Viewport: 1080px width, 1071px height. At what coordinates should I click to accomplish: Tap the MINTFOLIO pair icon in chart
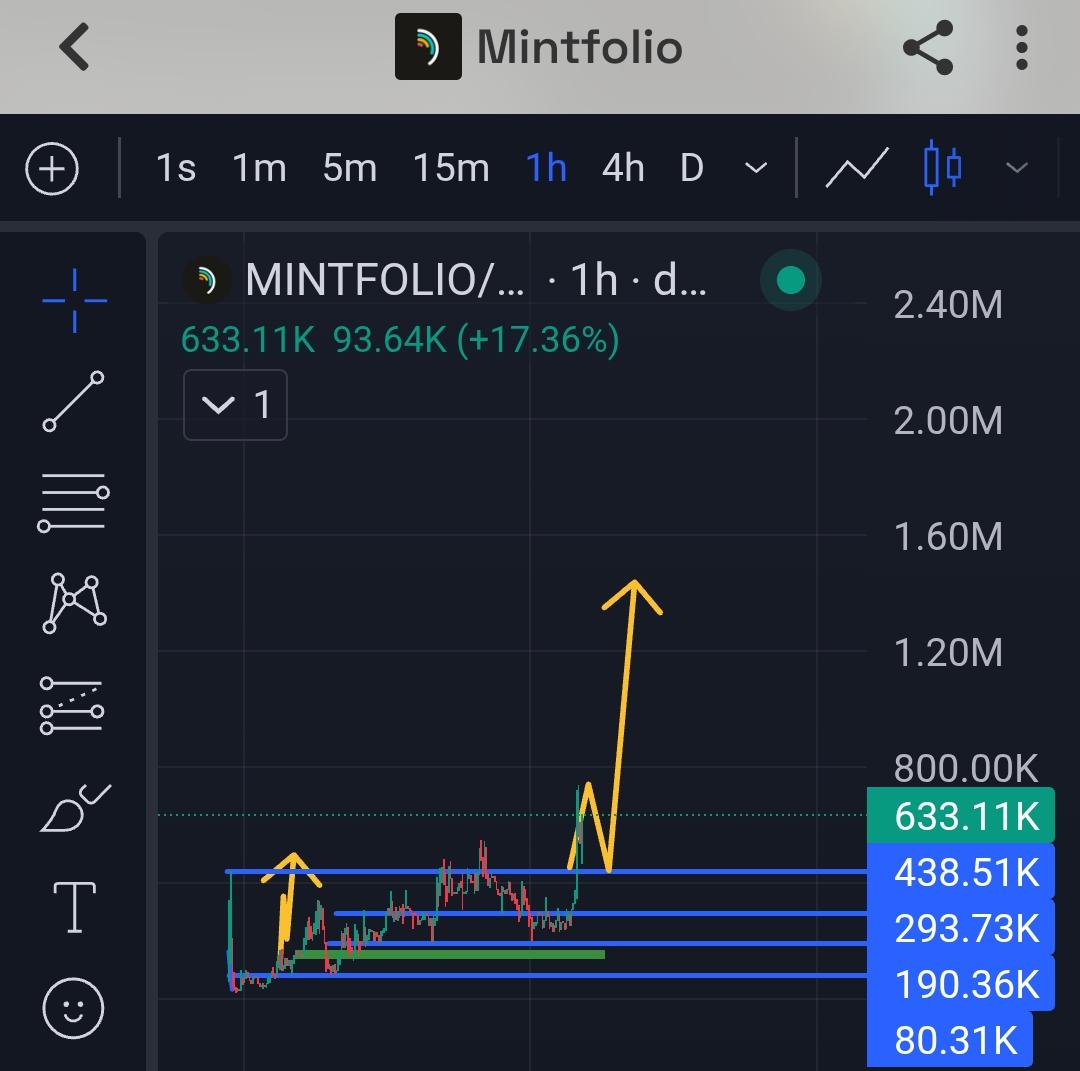tap(206, 280)
